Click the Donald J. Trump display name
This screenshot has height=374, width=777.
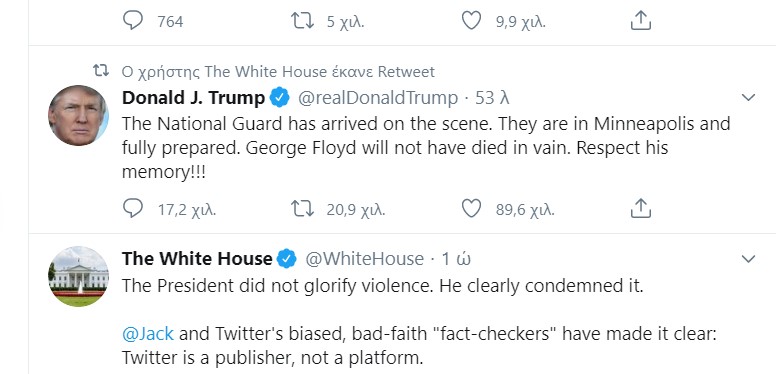[193, 98]
